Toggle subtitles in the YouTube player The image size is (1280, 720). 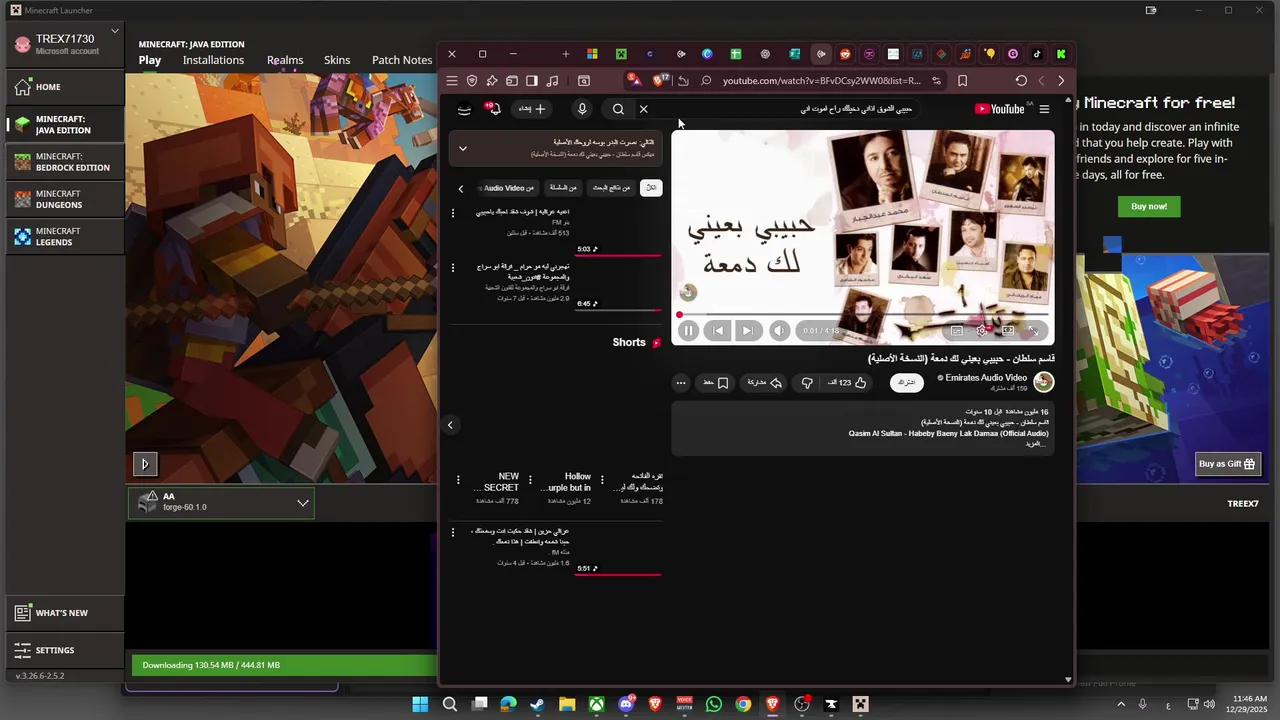click(x=957, y=330)
